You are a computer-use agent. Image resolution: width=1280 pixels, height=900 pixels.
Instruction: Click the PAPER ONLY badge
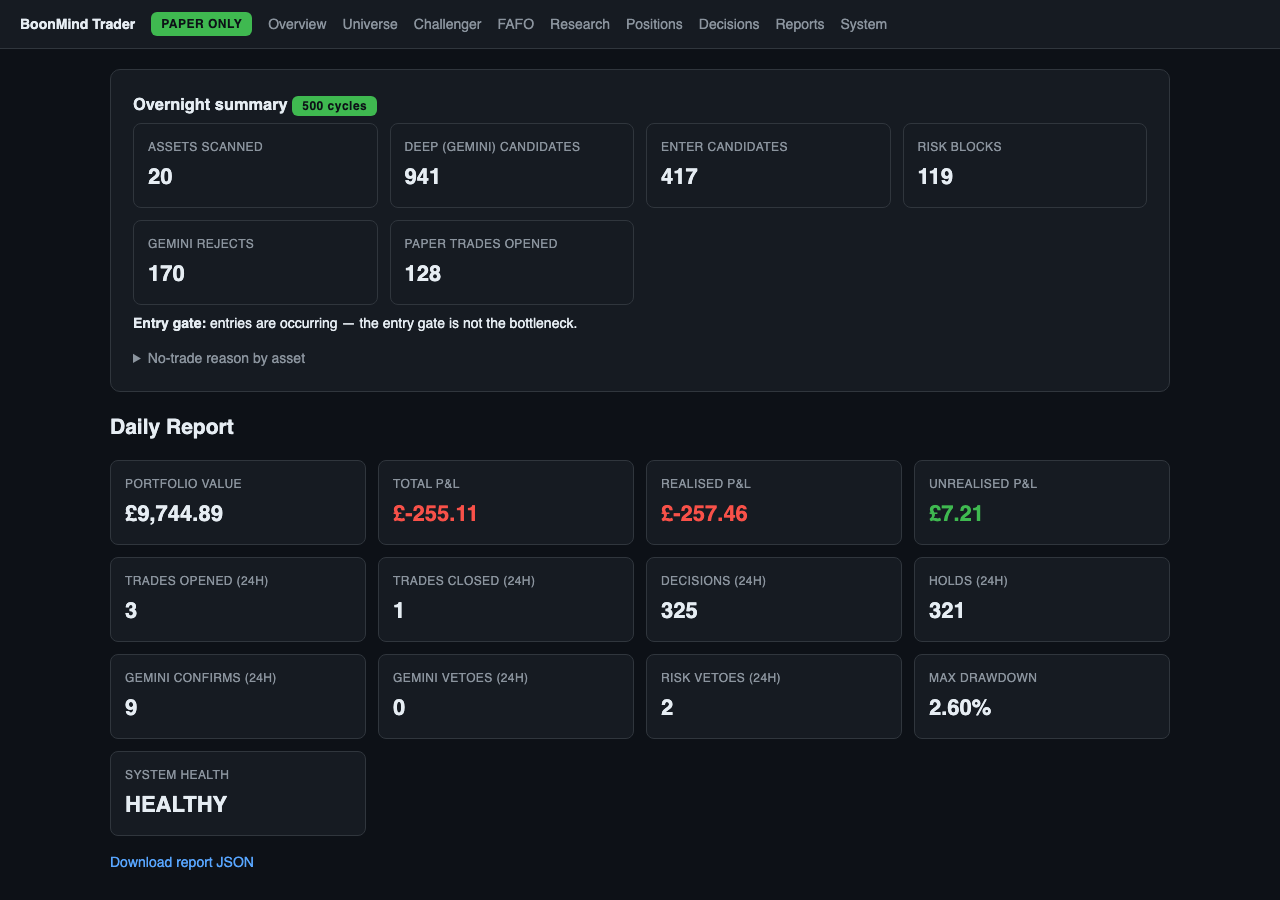pyautogui.click(x=201, y=24)
